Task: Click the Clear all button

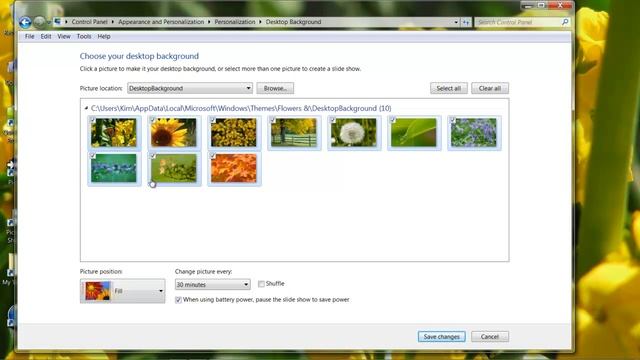Action: (x=490, y=88)
